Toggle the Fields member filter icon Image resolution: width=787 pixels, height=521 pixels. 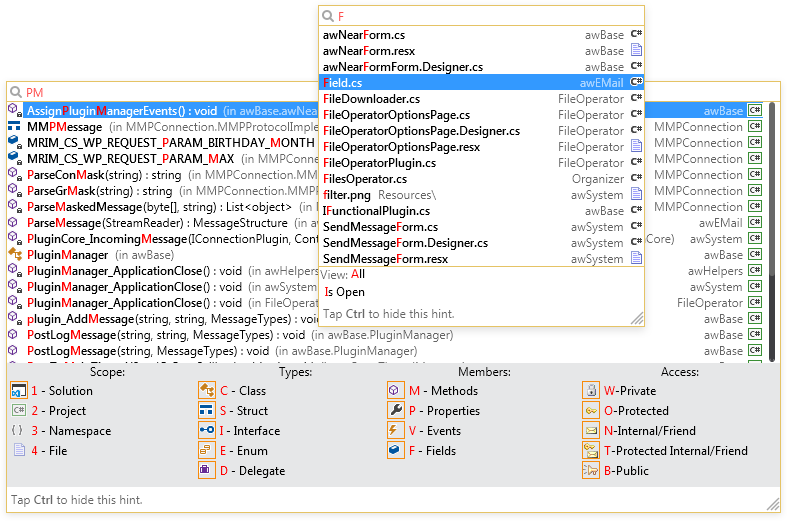point(396,451)
